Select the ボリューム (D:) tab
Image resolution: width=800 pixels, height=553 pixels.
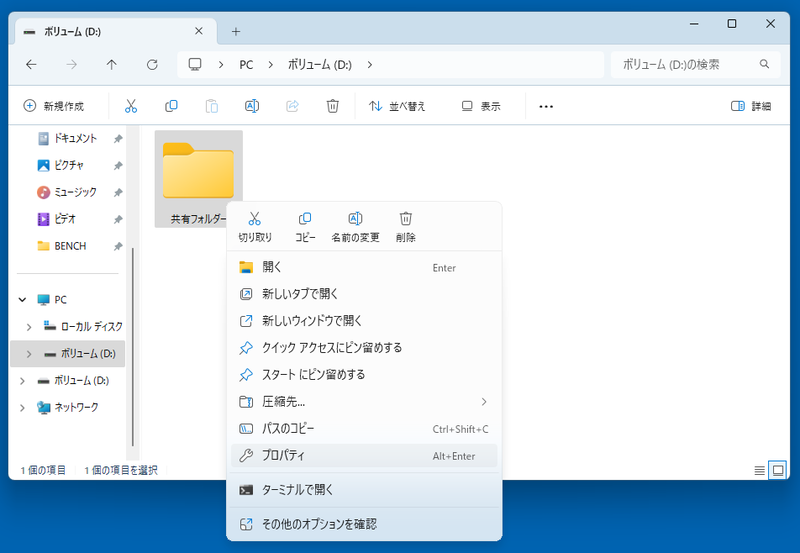(116, 32)
